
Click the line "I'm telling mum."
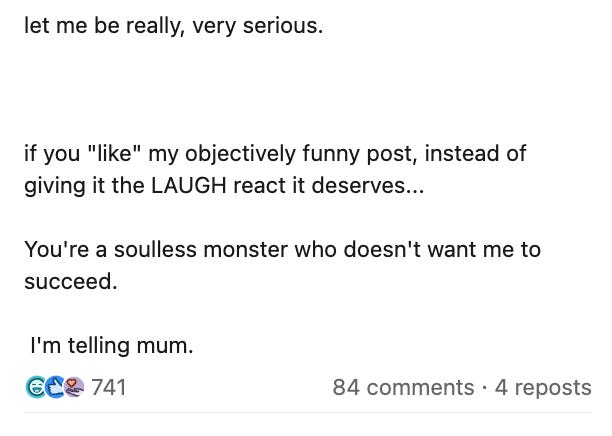pyautogui.click(x=110, y=346)
